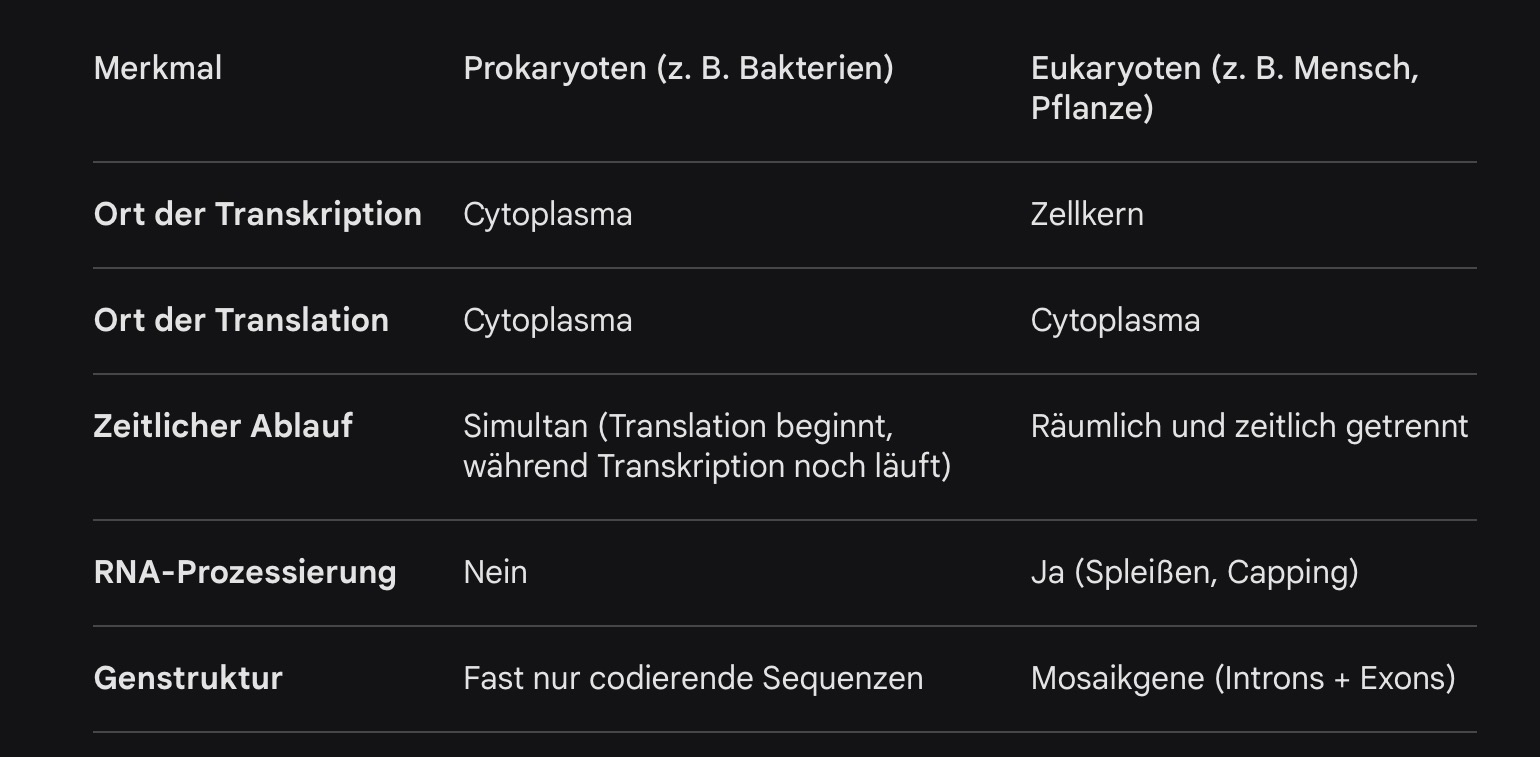Click the 'RNA-Prozessierung' row label

pyautogui.click(x=245, y=573)
